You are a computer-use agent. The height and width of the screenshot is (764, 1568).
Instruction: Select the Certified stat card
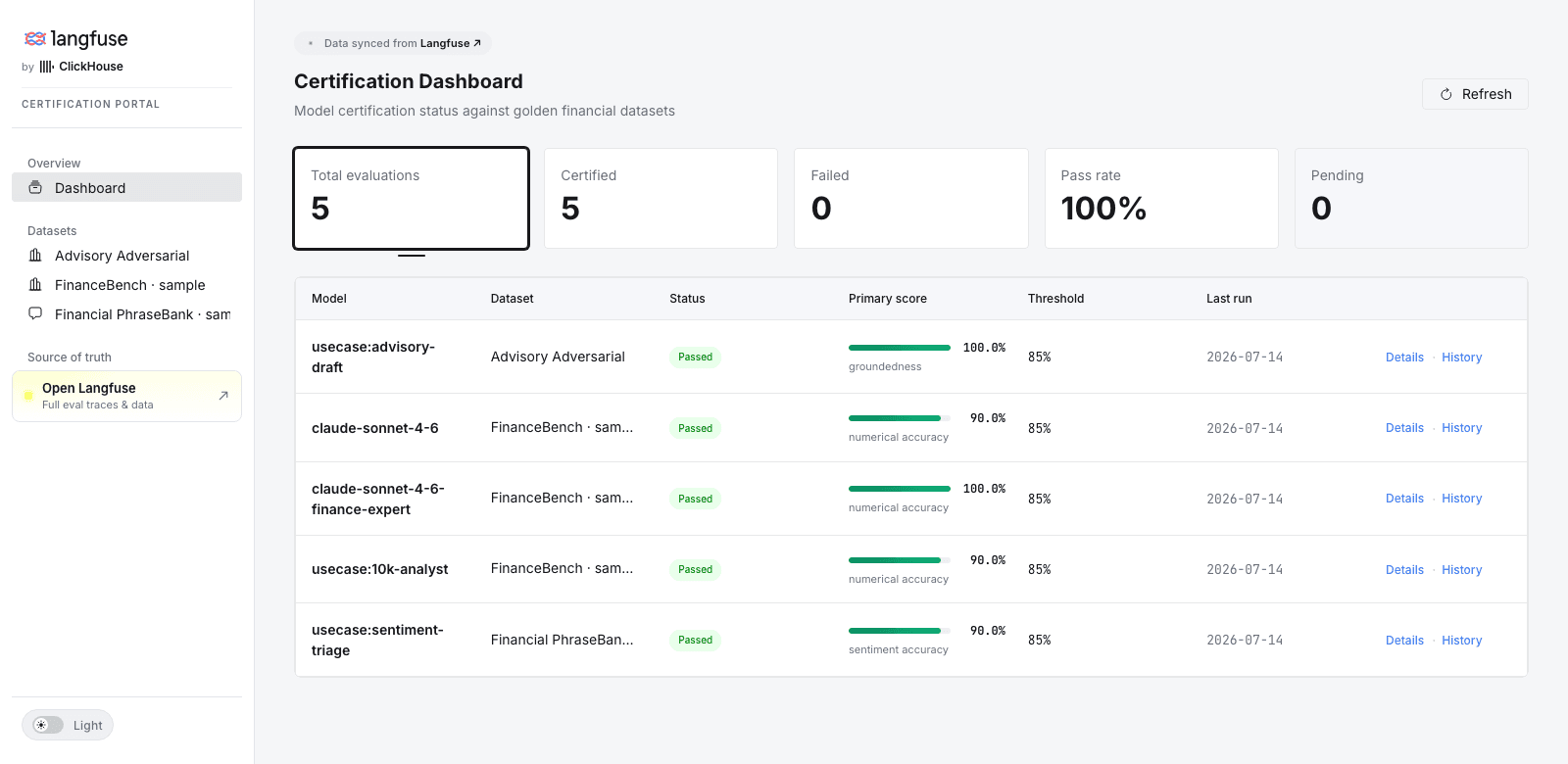pos(661,198)
